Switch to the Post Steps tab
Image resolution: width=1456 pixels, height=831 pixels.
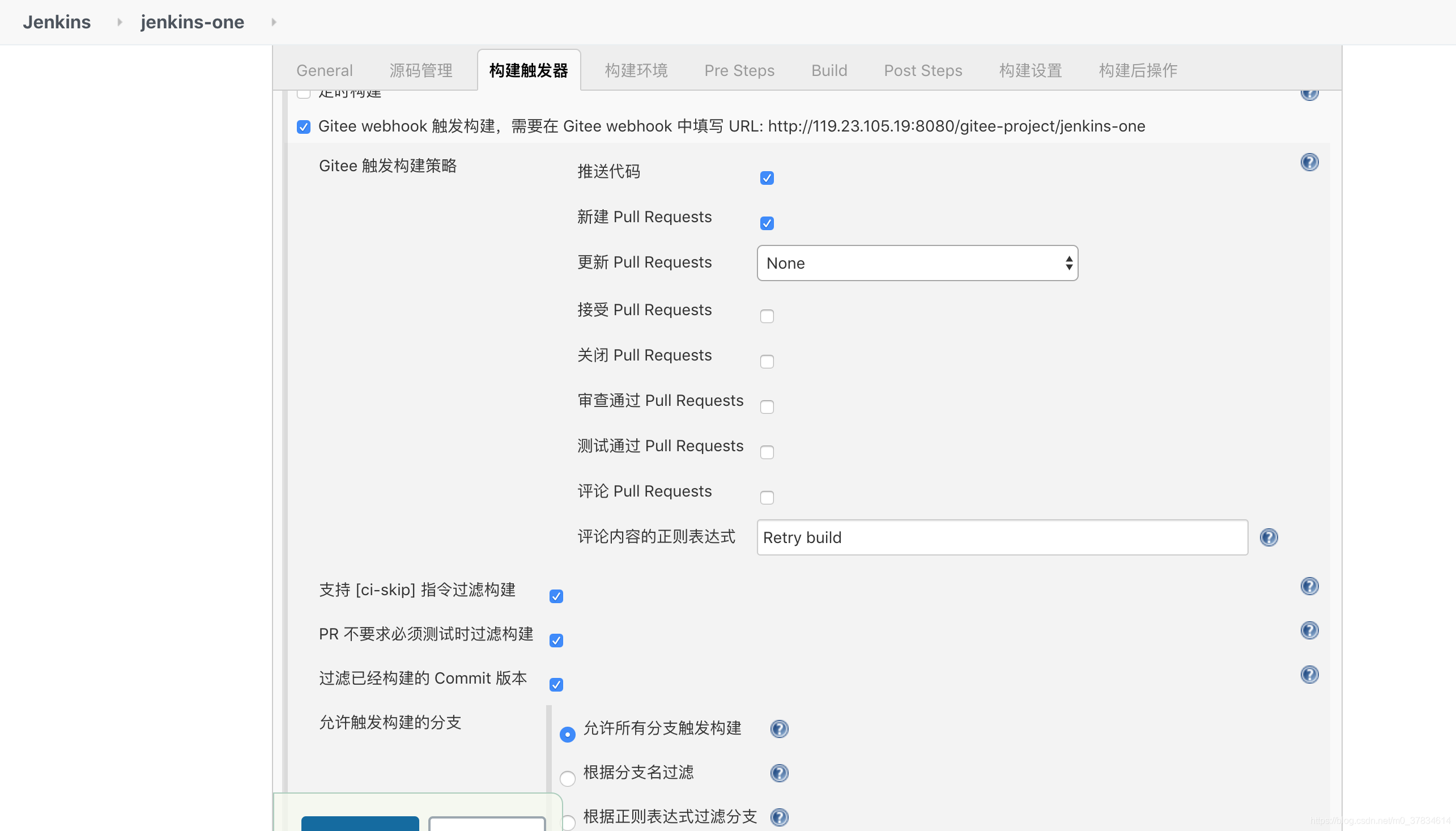point(922,70)
